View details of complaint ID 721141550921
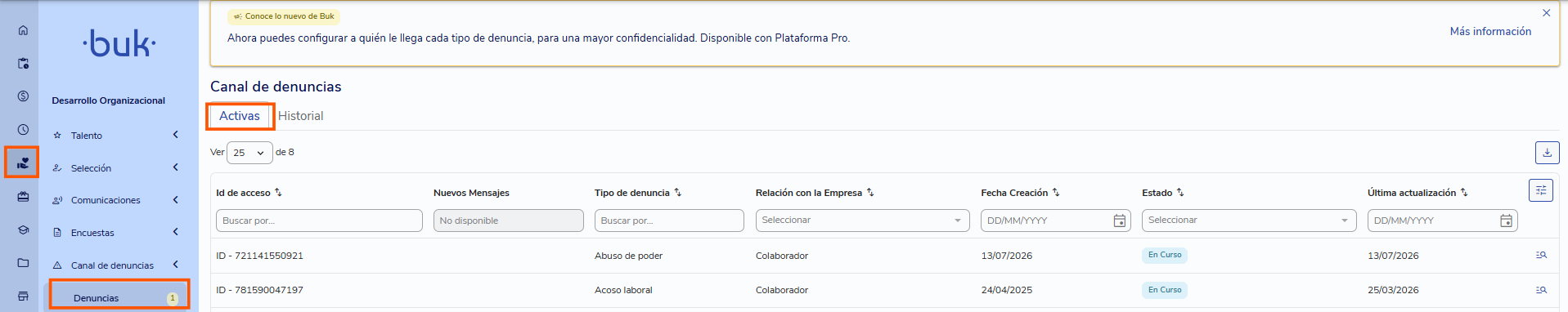This screenshot has width=1568, height=312. point(1541,256)
